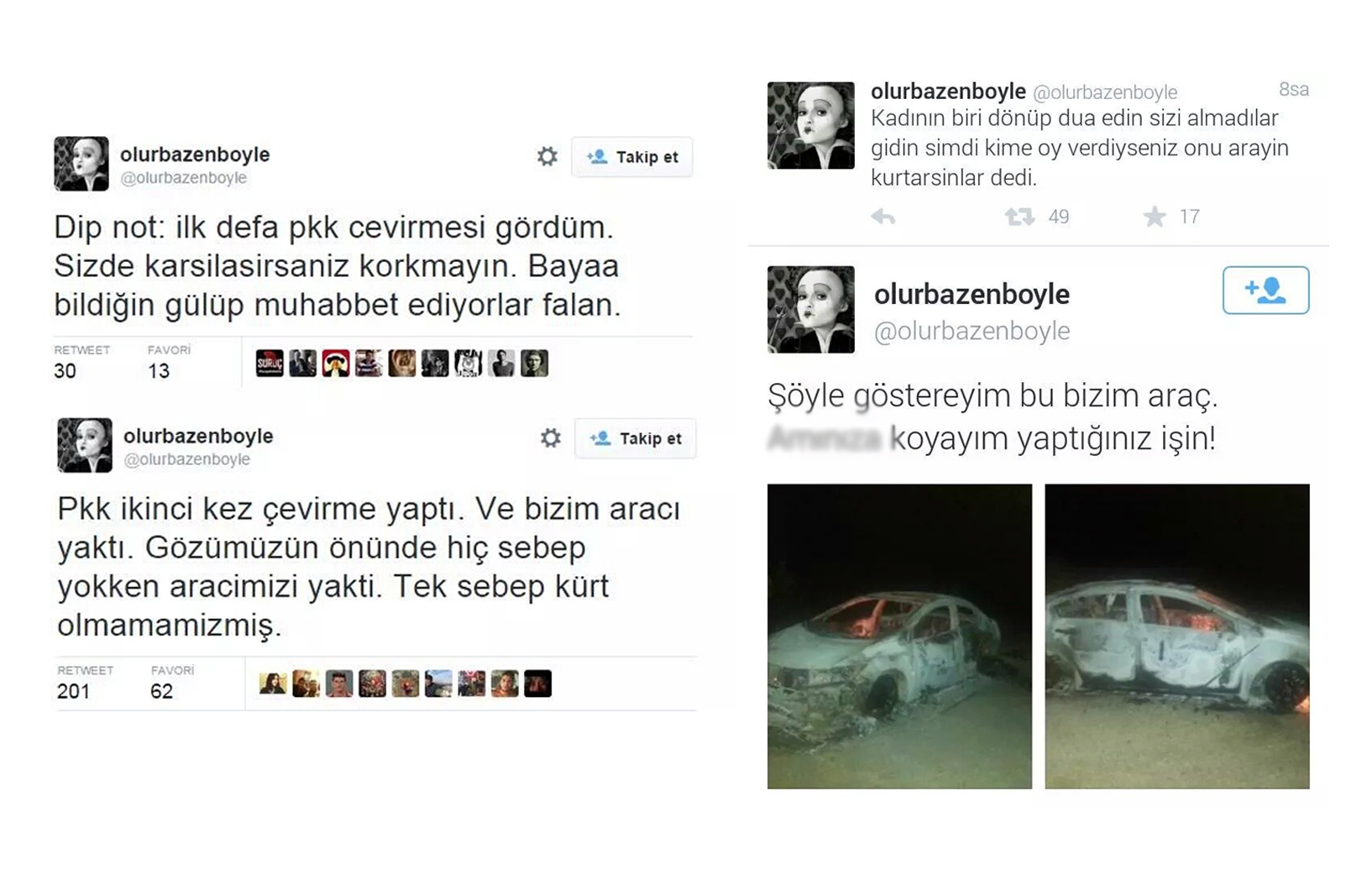1372x880 pixels.
Task: Open the right burnt car photo
Action: tap(1177, 636)
